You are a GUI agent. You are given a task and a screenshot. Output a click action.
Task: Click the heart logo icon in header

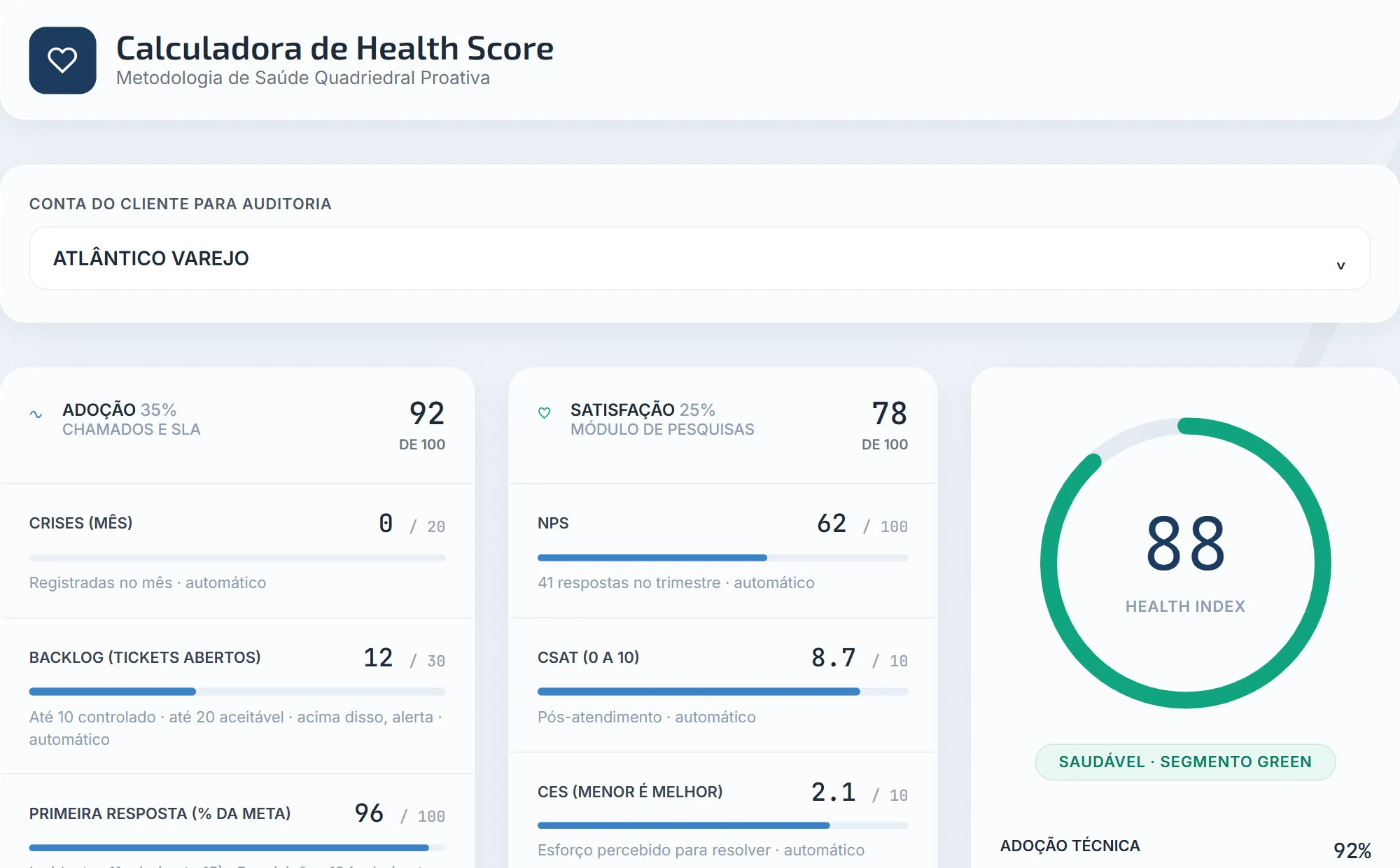(62, 60)
